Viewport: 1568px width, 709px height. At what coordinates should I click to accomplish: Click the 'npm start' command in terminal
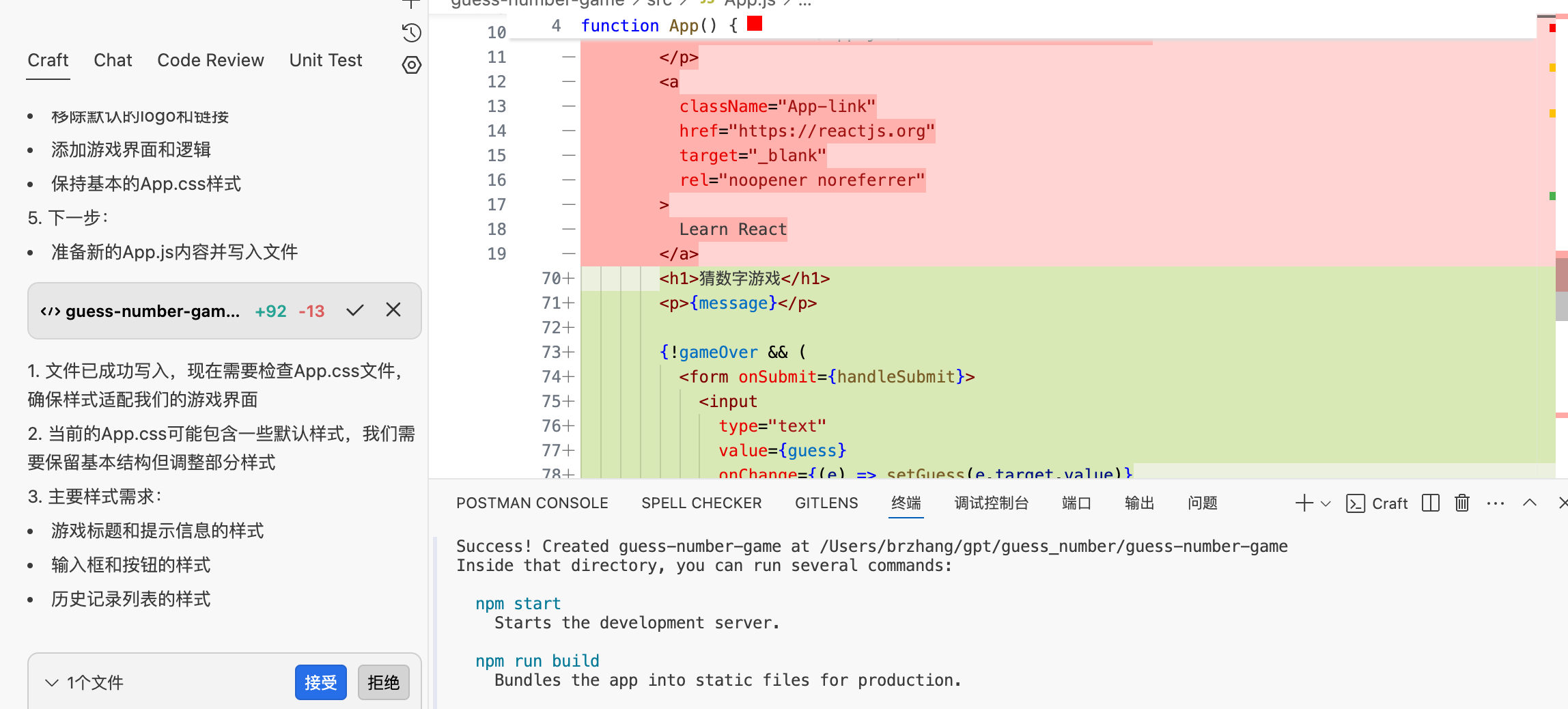[x=518, y=604]
